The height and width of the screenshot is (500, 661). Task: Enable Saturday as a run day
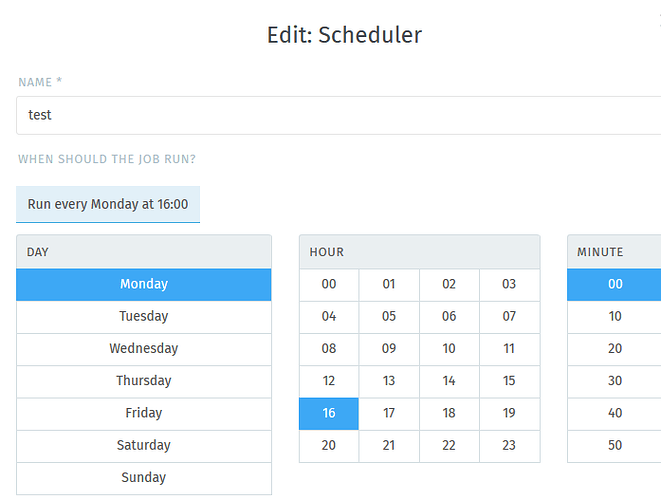pos(144,446)
